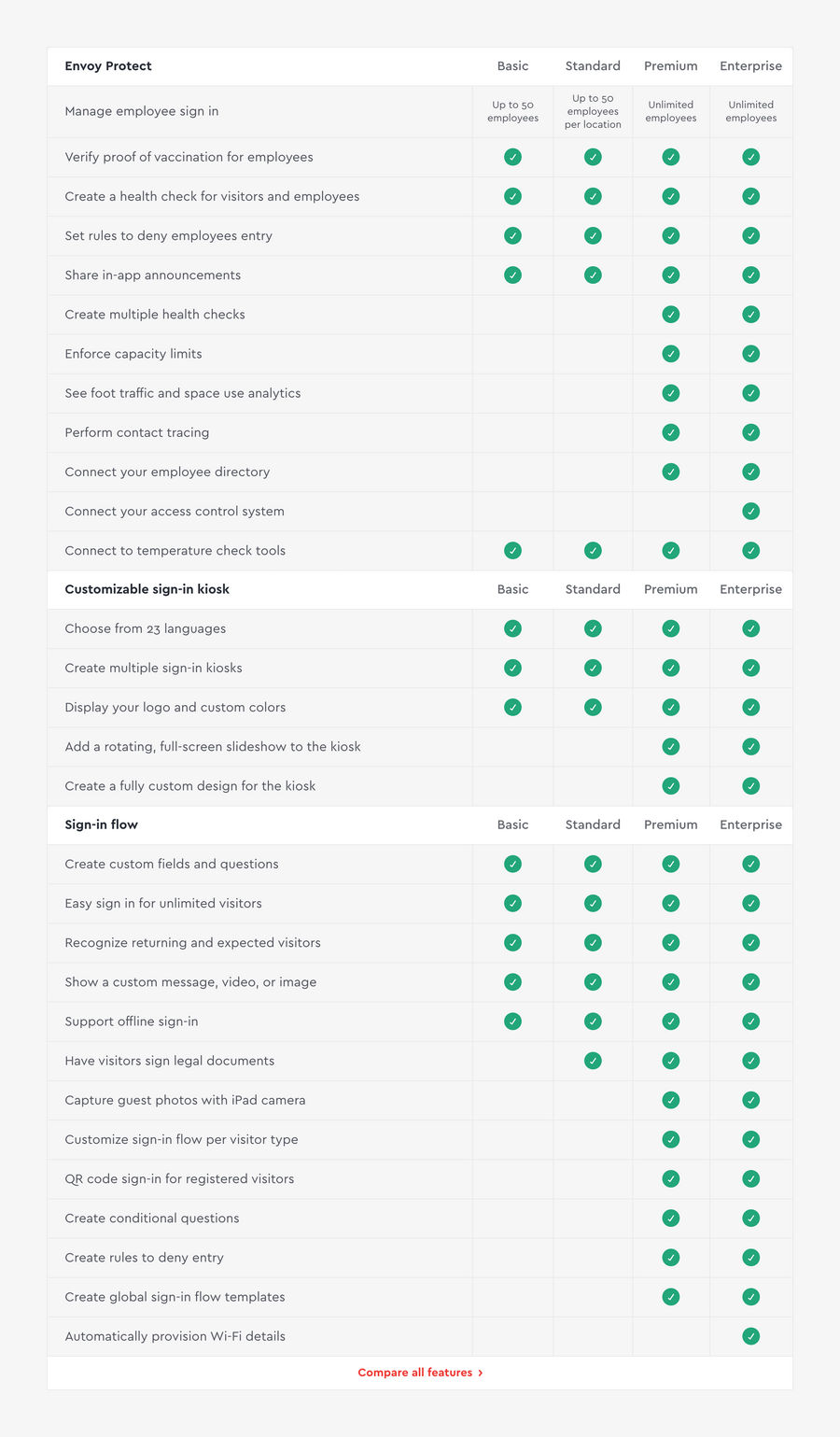Toggle the Premium check for Capture guest photos
Screen dimensions: 840x1437
point(670,1100)
